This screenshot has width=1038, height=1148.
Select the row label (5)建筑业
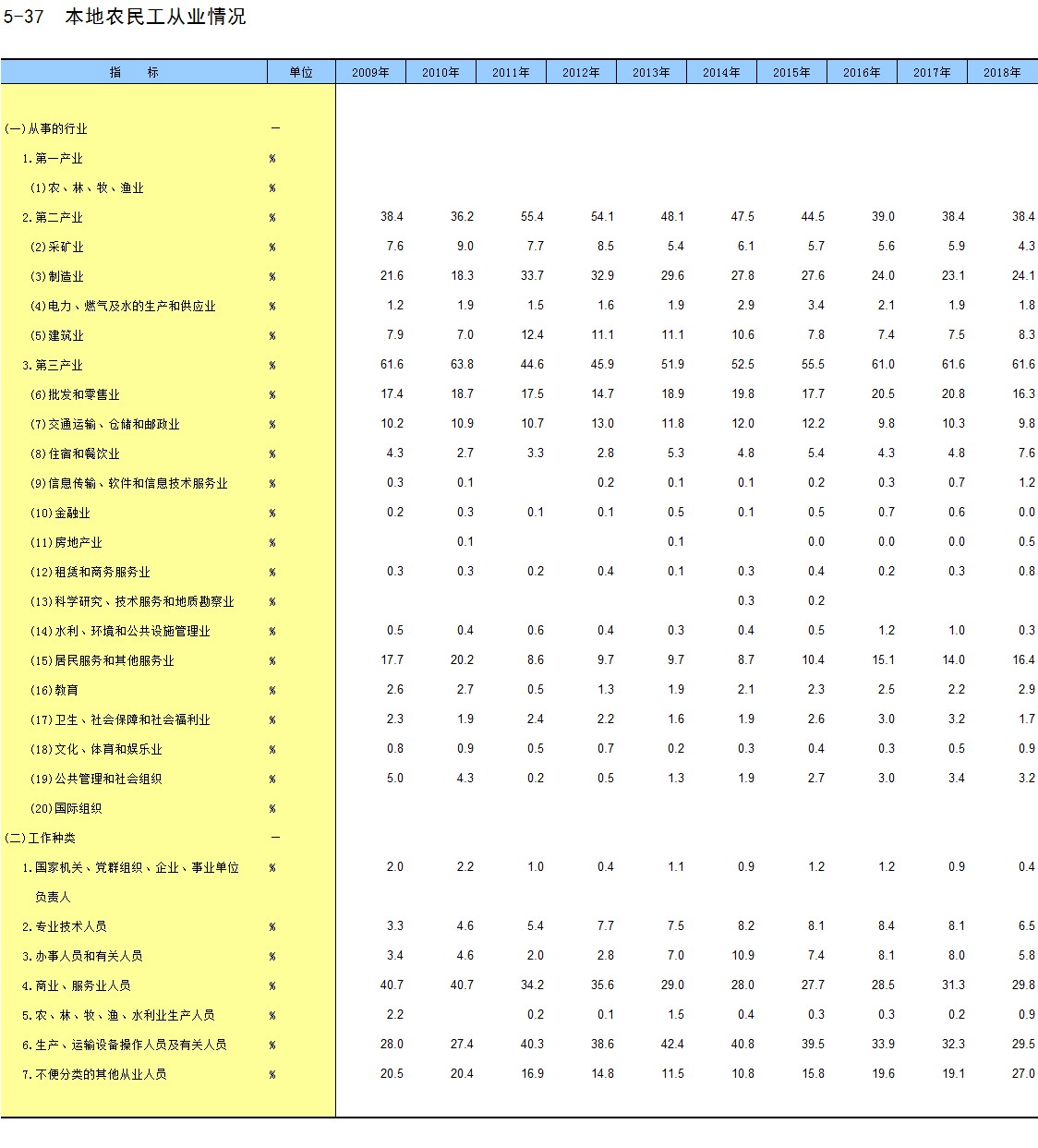[x=57, y=335]
